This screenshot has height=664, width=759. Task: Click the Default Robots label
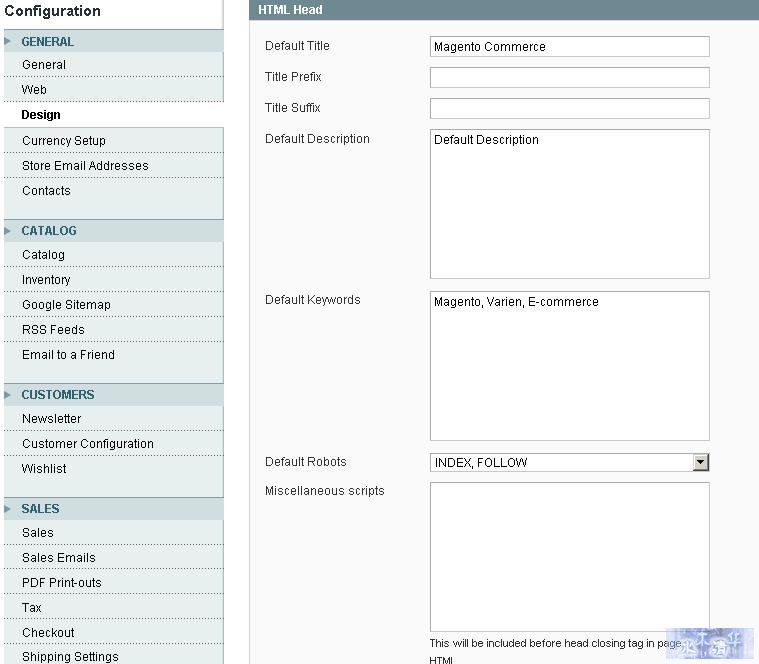point(305,462)
